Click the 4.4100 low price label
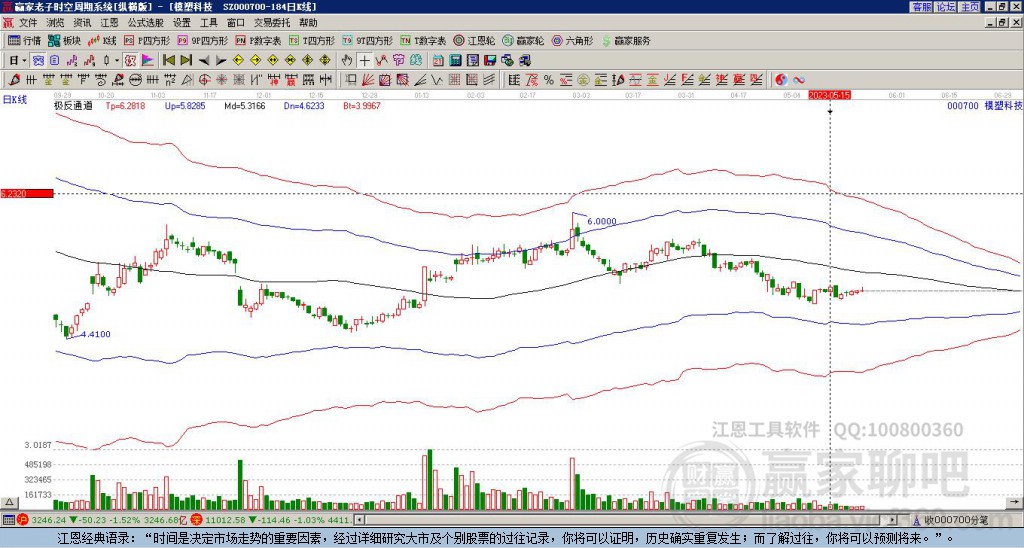1024x548 pixels. click(x=96, y=334)
